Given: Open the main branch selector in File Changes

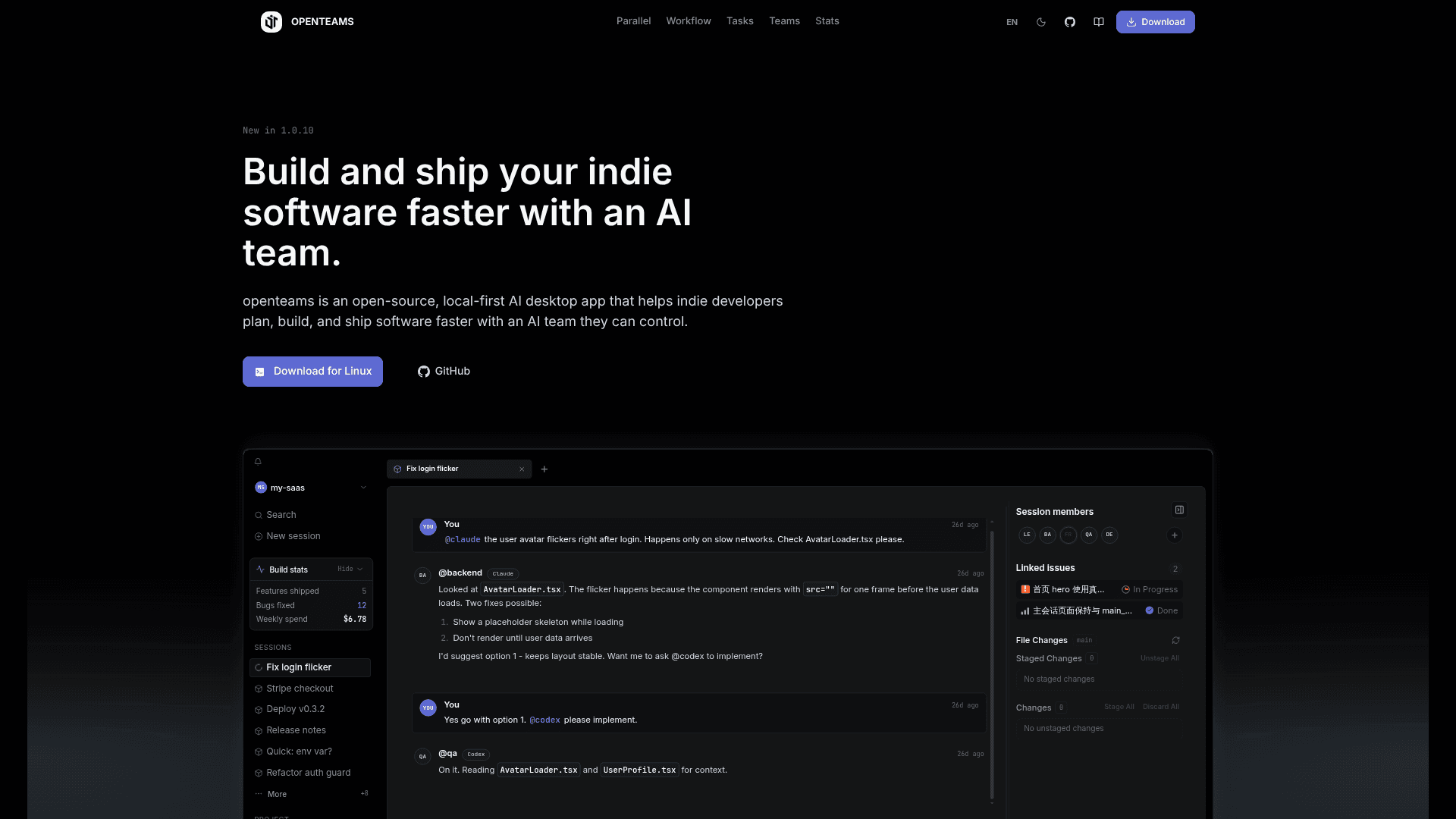Looking at the screenshot, I should click(1084, 640).
